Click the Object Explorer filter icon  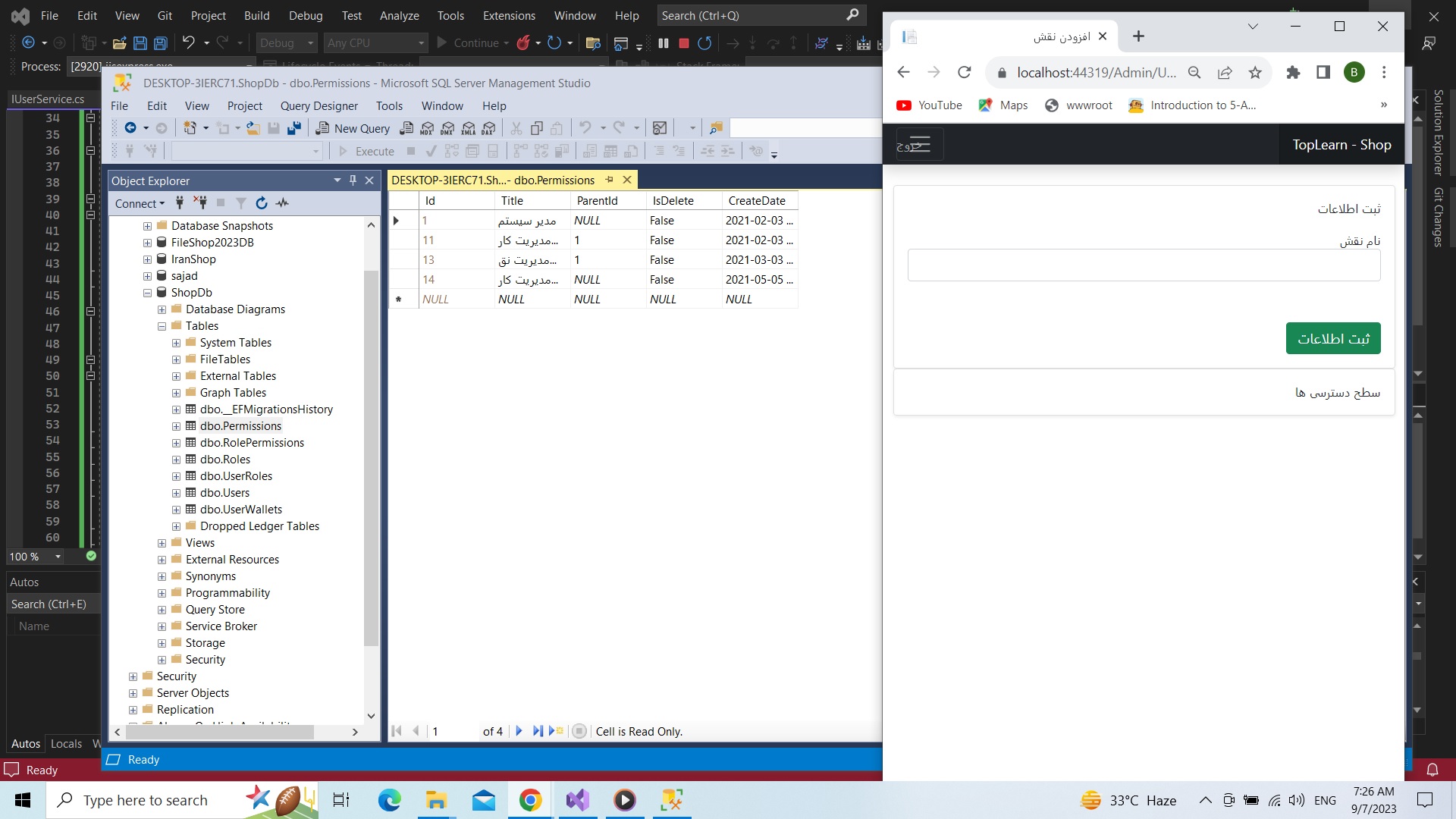pos(240,203)
